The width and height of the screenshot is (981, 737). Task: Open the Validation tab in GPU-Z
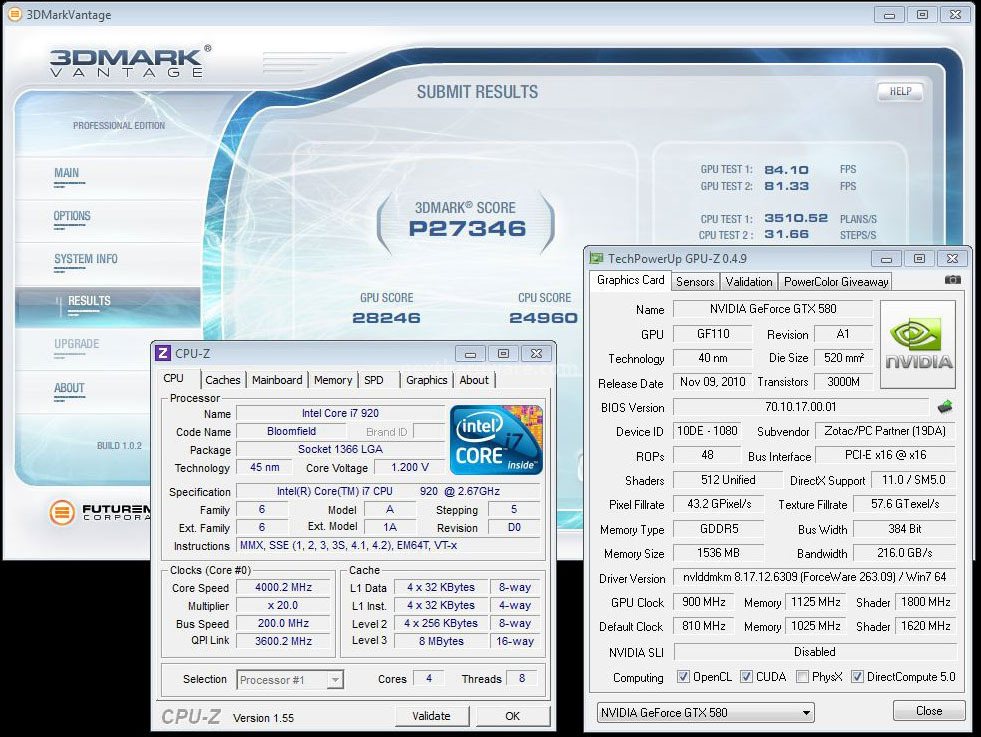pos(749,282)
